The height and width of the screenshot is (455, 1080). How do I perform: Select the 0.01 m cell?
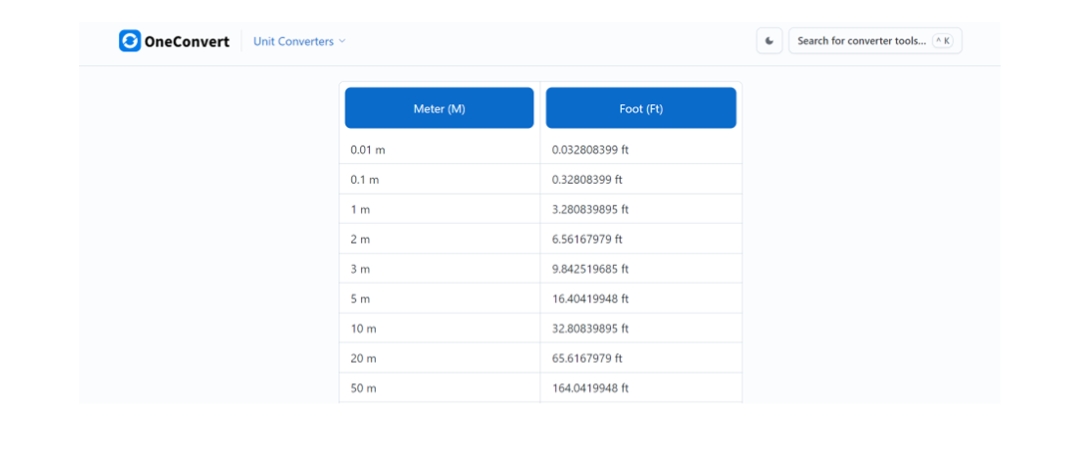[x=439, y=149]
